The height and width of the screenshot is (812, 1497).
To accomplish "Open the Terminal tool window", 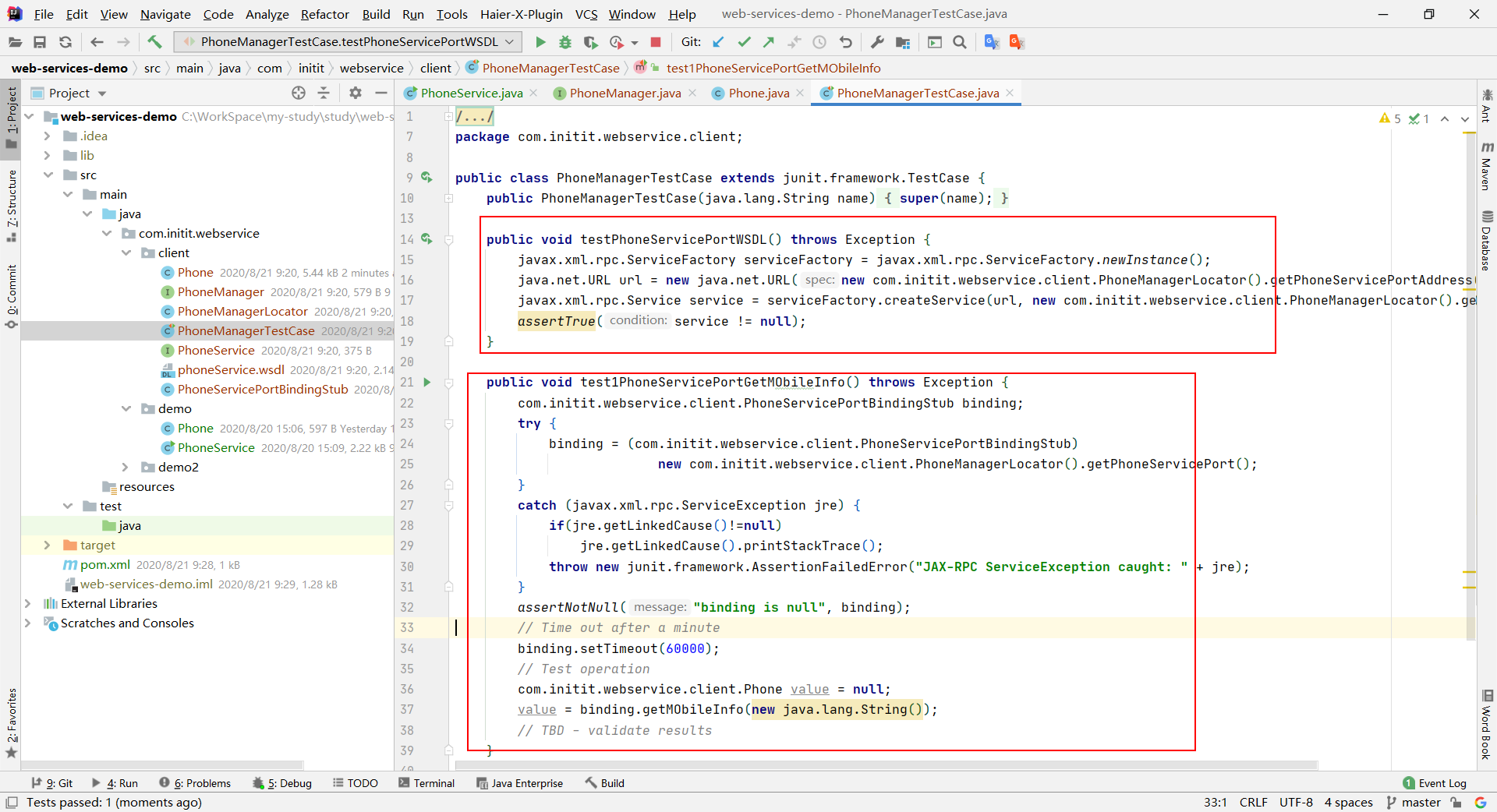I will pyautogui.click(x=426, y=783).
